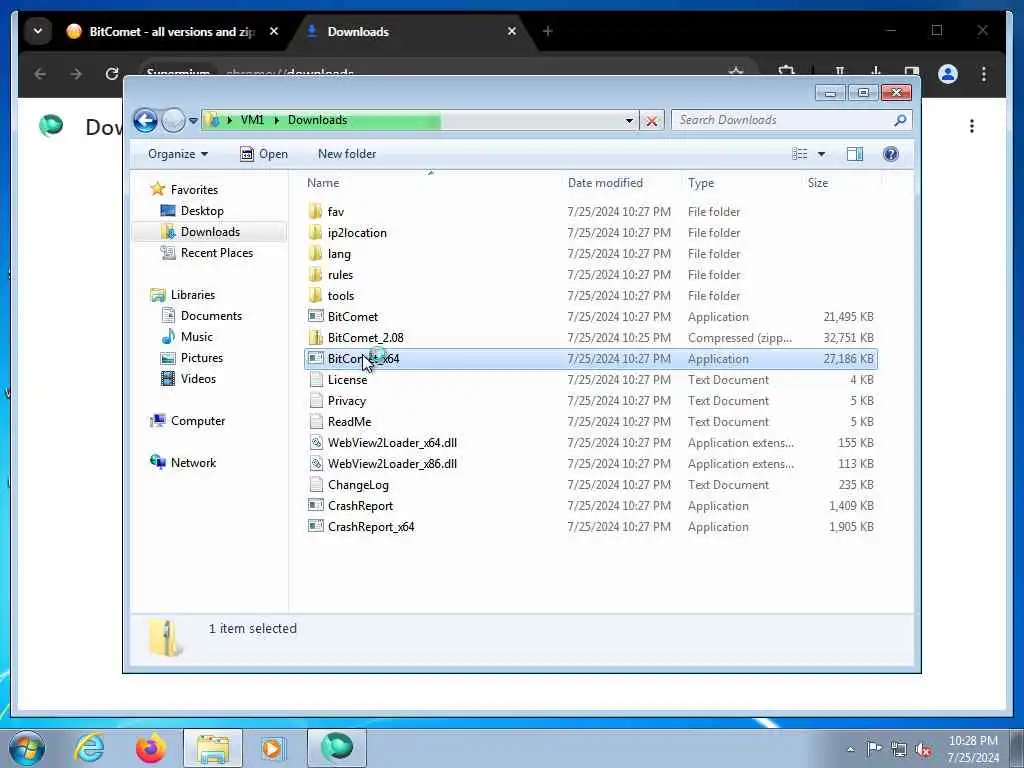
Task: Click the Downloads breadcrumb in address bar
Action: tap(317, 120)
